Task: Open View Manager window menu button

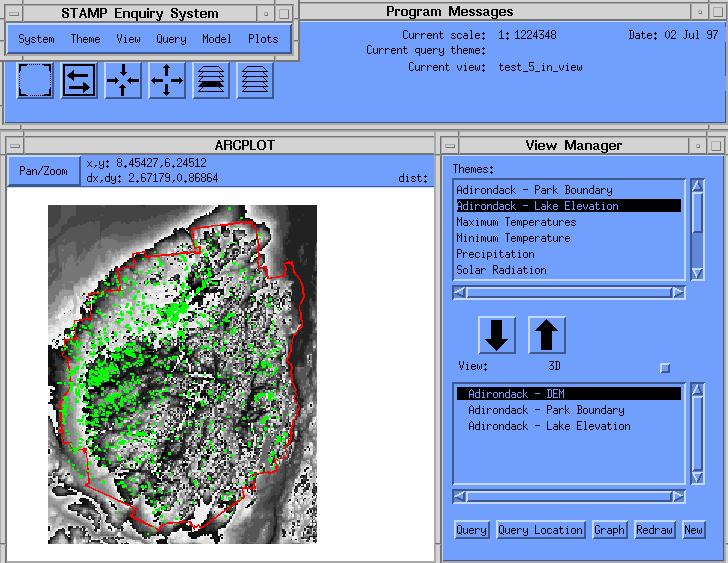Action: point(450,146)
